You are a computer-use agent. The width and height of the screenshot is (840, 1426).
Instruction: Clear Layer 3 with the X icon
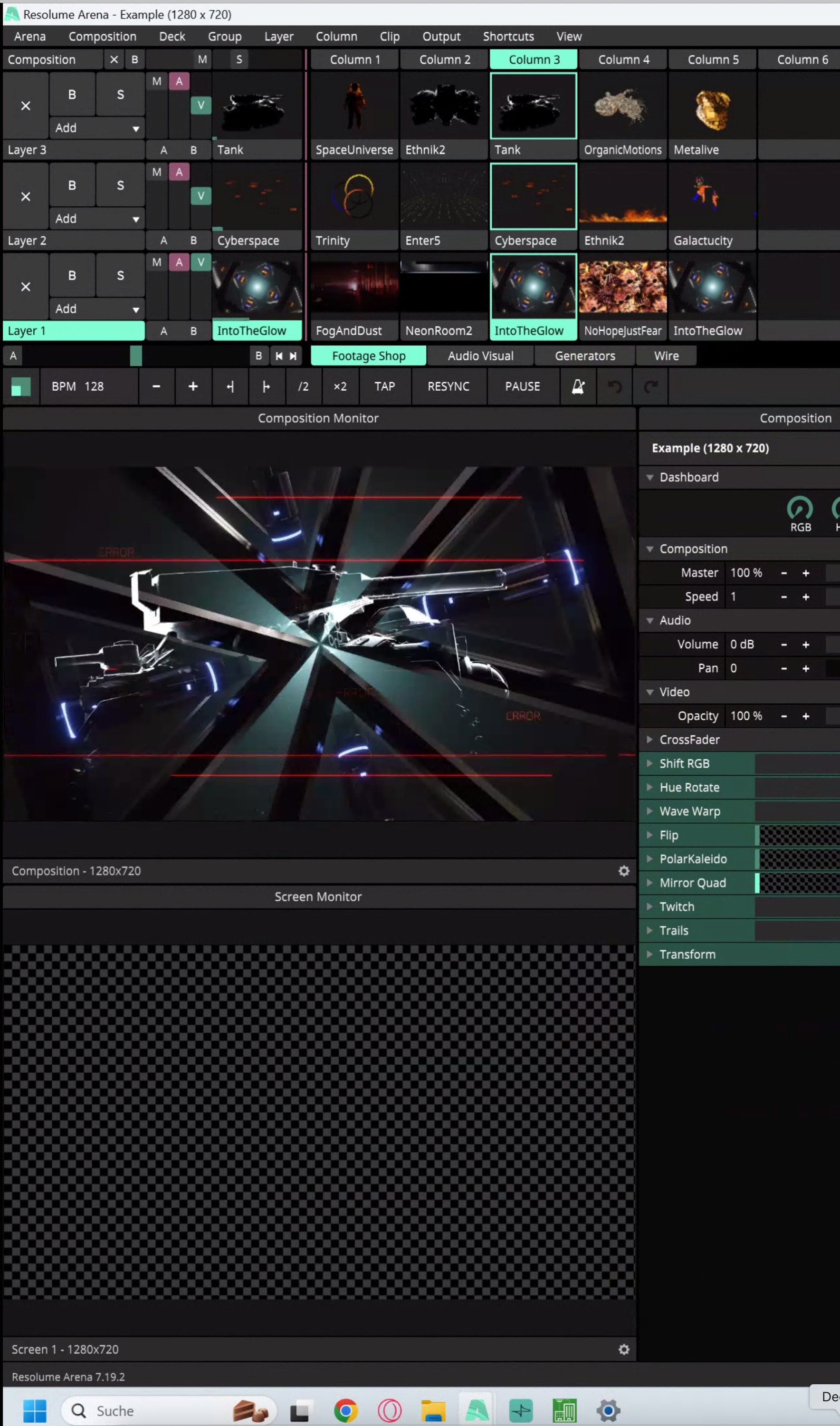click(26, 106)
